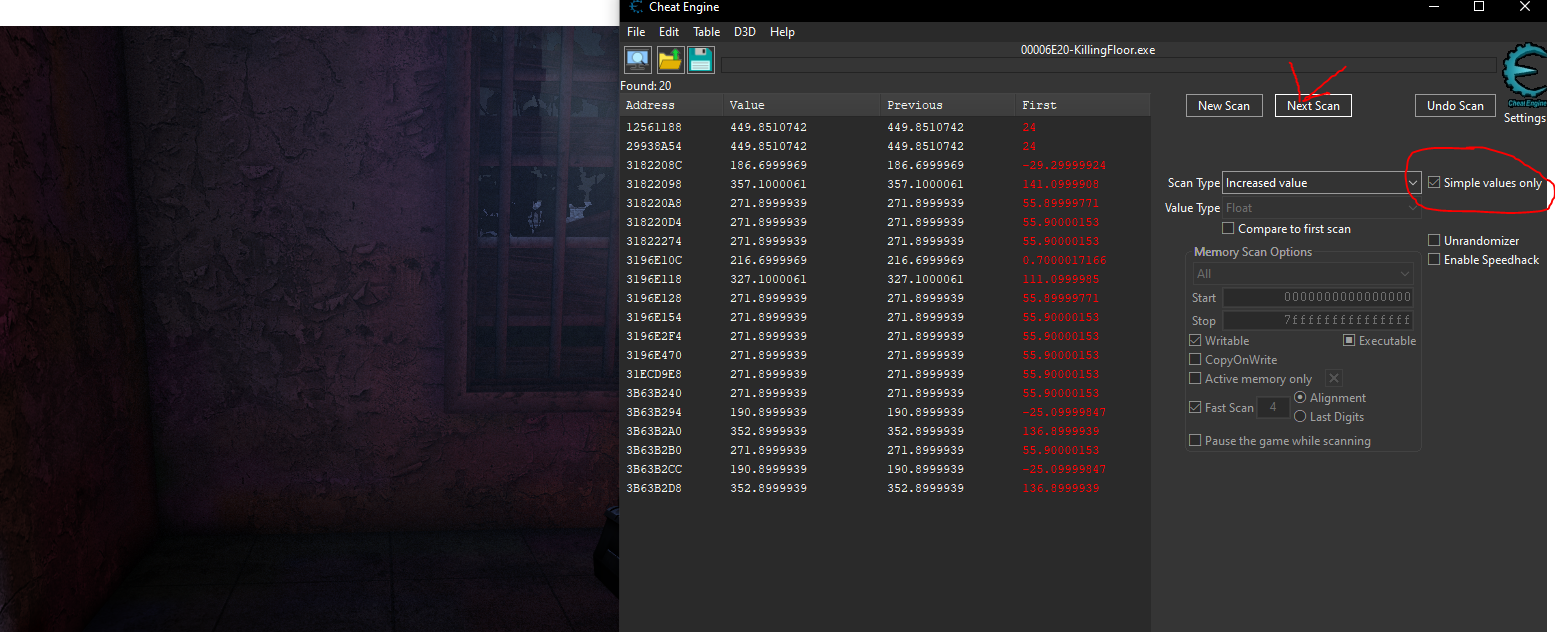Select address 3182208C in results list
The height and width of the screenshot is (632, 1555).
(x=654, y=165)
